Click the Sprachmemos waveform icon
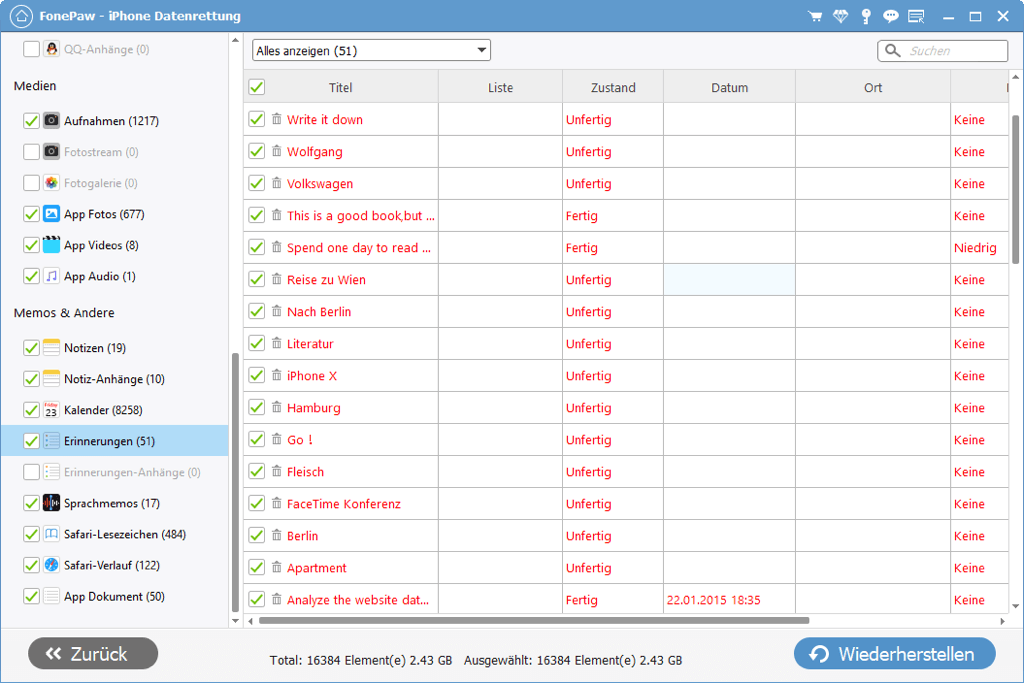Screen dimensions: 1024x683 click(52, 503)
